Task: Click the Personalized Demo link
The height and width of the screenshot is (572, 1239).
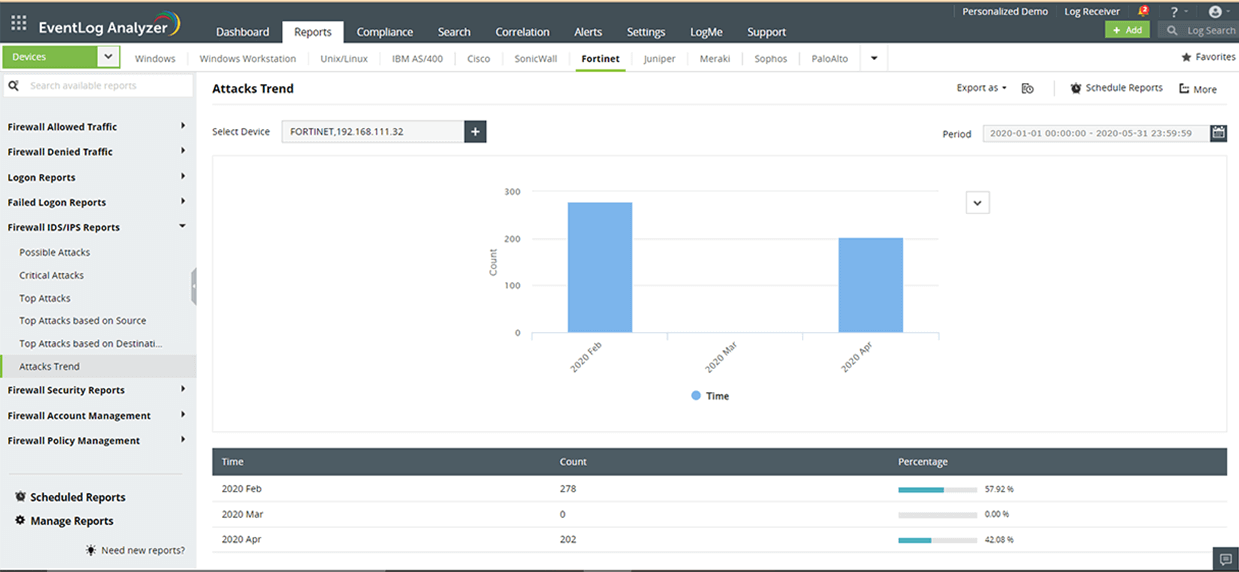Action: click(1005, 12)
